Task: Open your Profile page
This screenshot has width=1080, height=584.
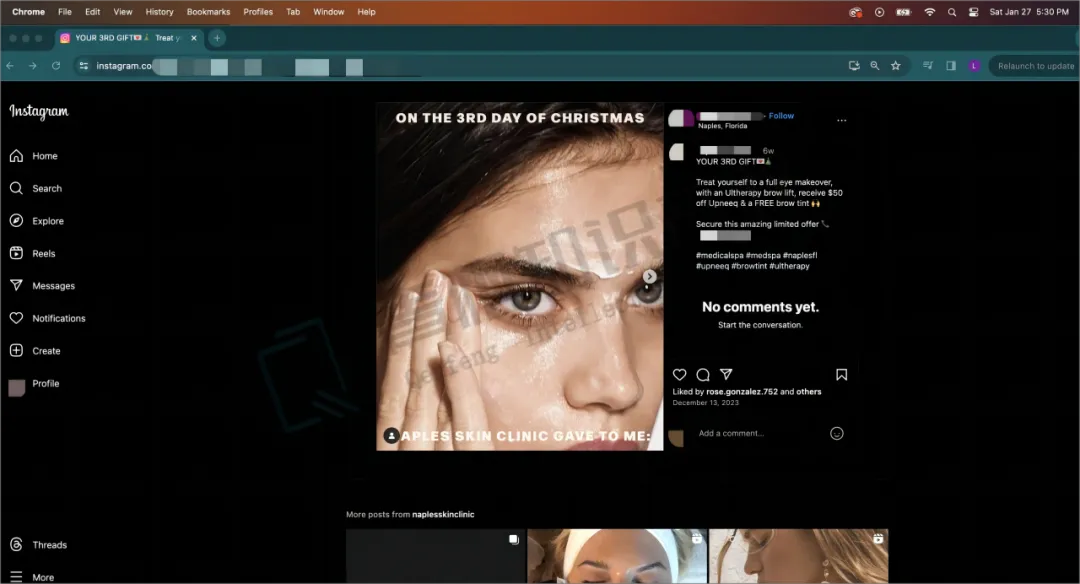Action: click(34, 384)
